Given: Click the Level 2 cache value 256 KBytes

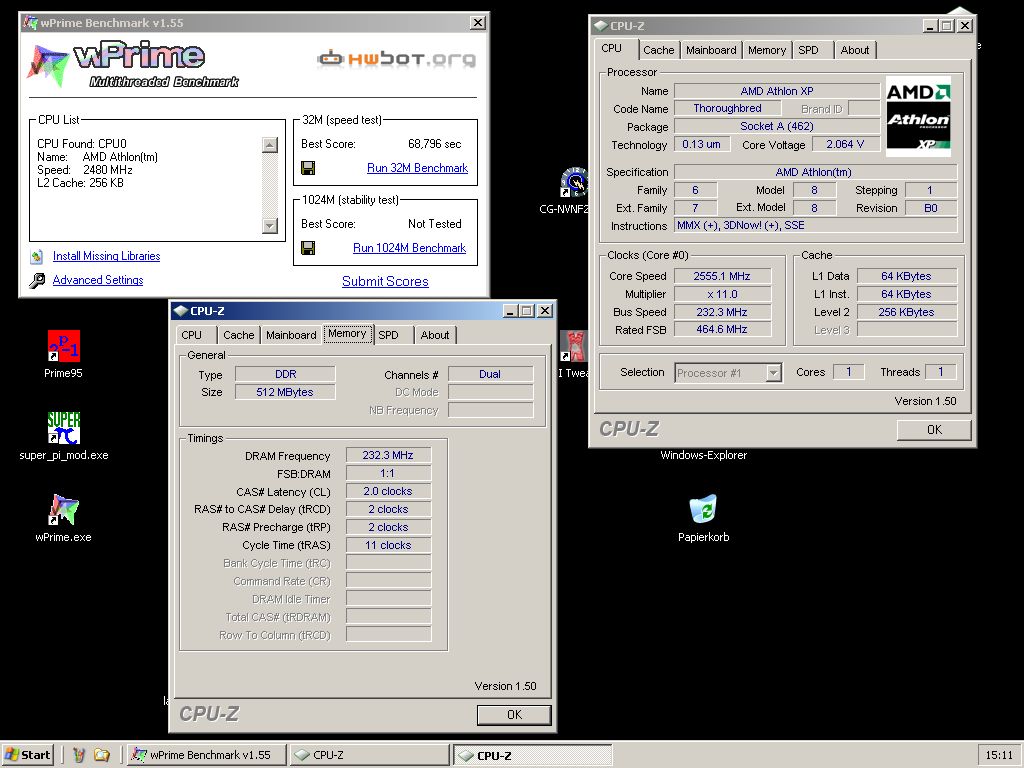Looking at the screenshot, I should [x=906, y=312].
